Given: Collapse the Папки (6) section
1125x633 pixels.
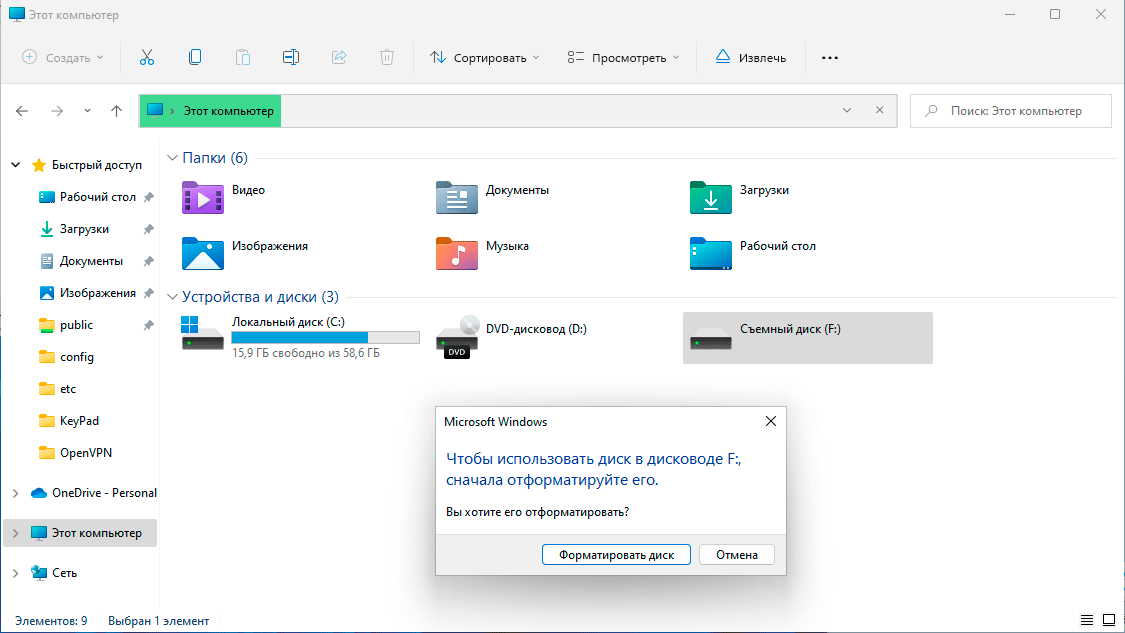Looking at the screenshot, I should click(x=172, y=158).
